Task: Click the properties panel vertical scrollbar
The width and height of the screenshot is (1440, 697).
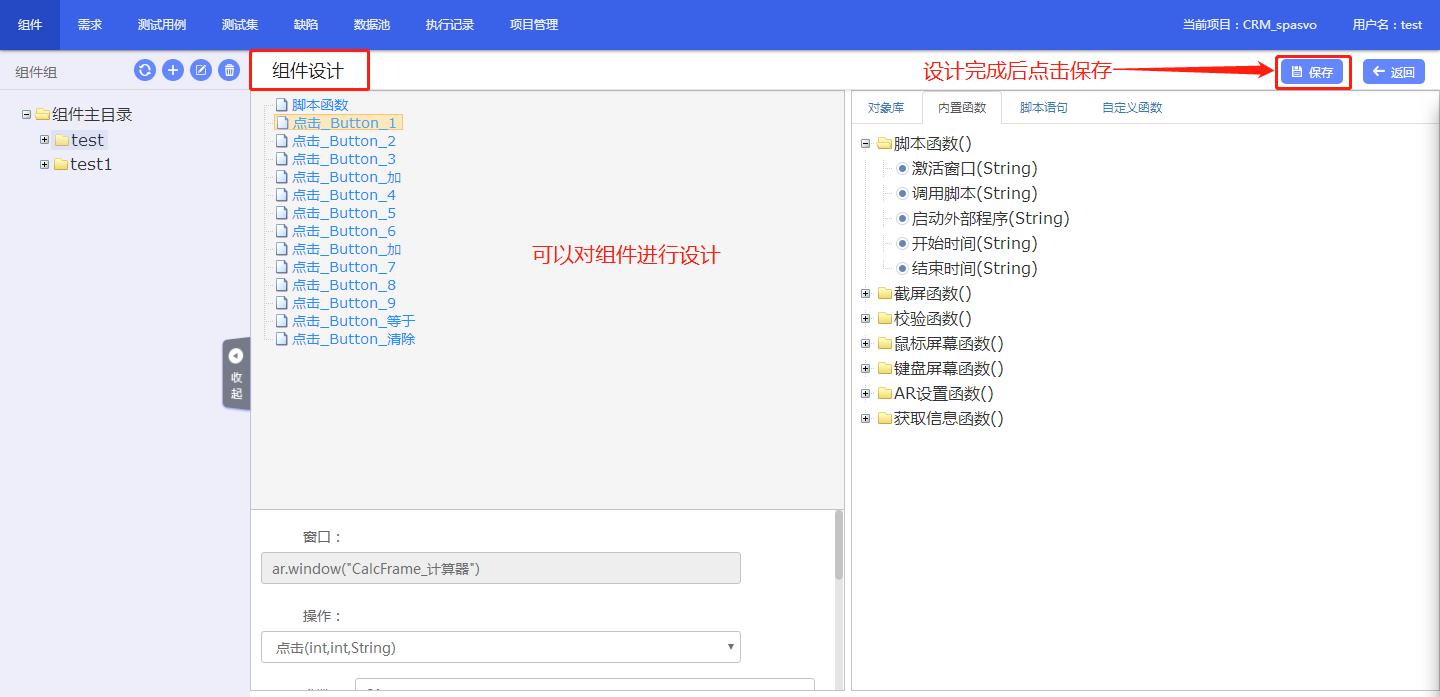Action: pyautogui.click(x=839, y=546)
